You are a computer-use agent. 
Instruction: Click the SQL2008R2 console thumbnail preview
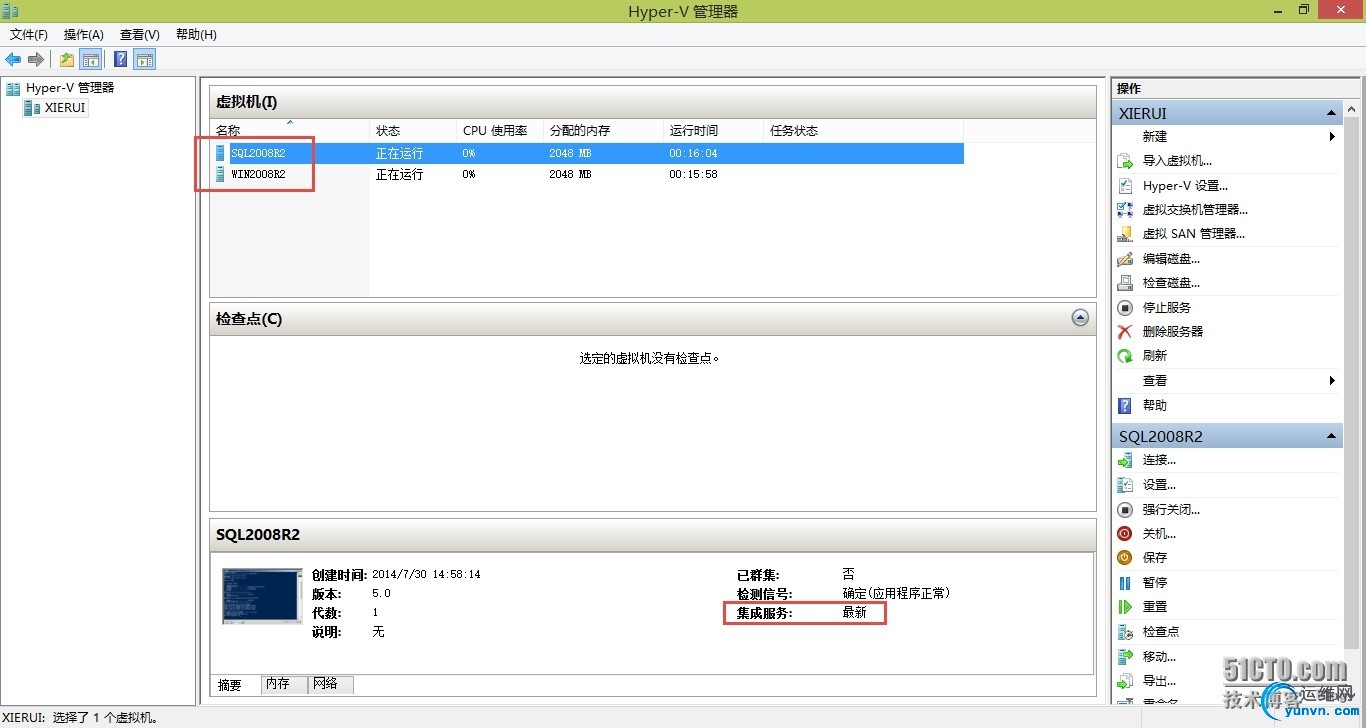tap(262, 596)
